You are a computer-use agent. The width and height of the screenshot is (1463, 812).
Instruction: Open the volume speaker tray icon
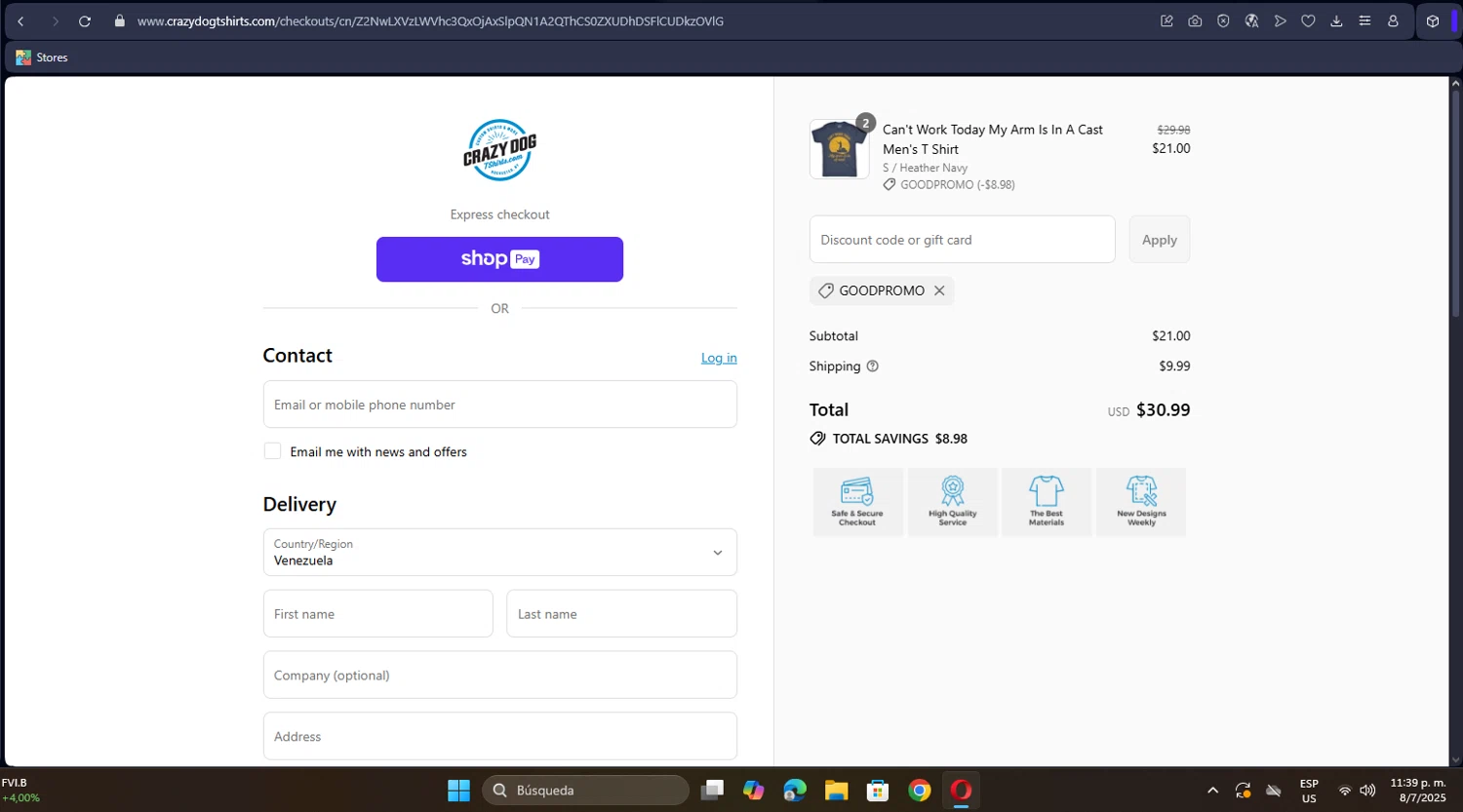(1367, 791)
